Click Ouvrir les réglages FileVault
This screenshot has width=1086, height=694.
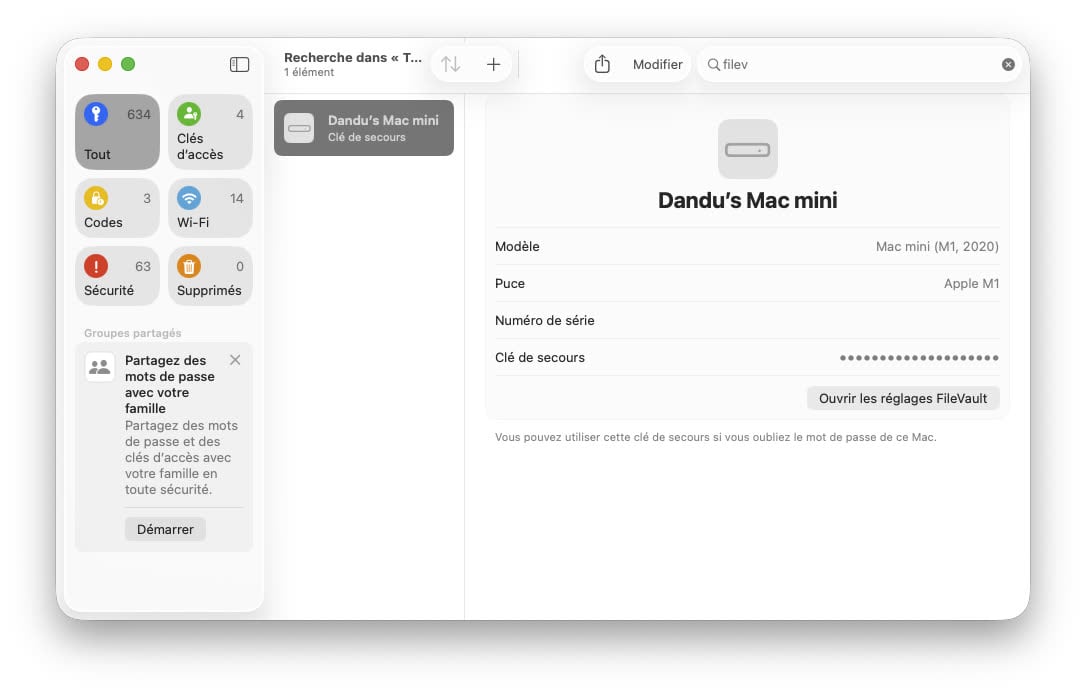[902, 398]
